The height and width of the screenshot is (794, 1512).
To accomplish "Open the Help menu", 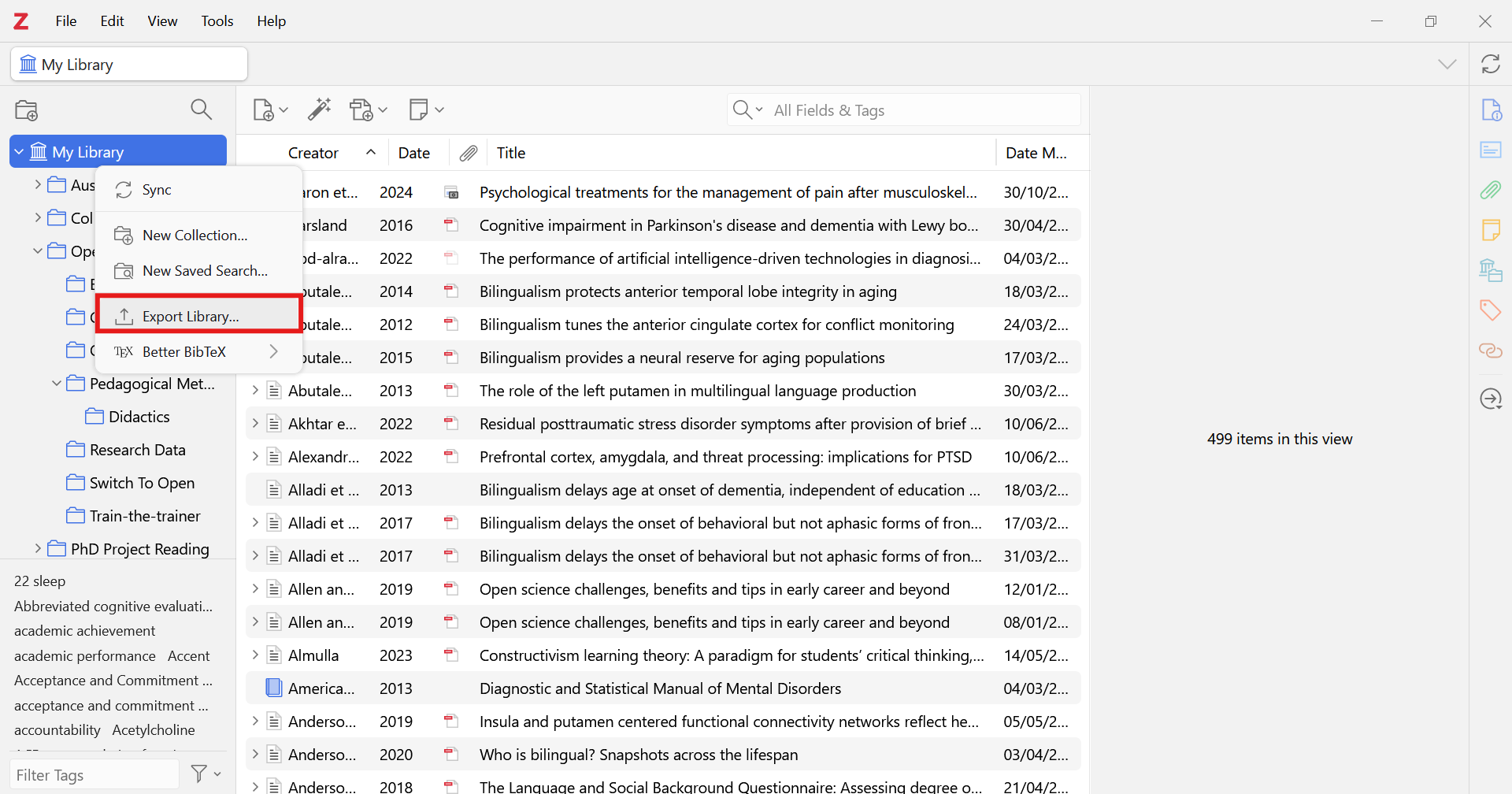I will pyautogui.click(x=271, y=21).
